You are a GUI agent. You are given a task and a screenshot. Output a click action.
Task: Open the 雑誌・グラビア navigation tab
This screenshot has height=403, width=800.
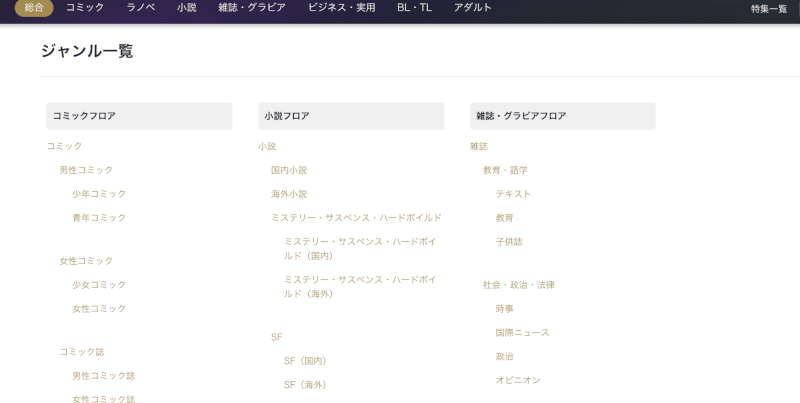point(252,8)
